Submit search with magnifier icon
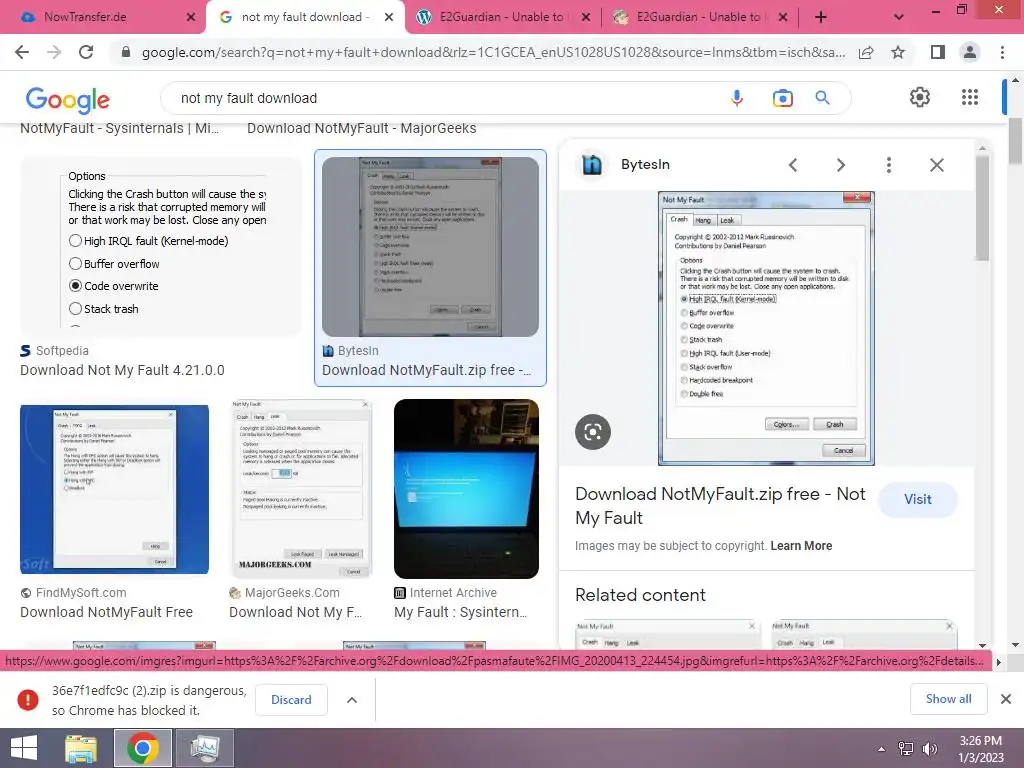Screen dimensions: 1024x768 point(822,98)
